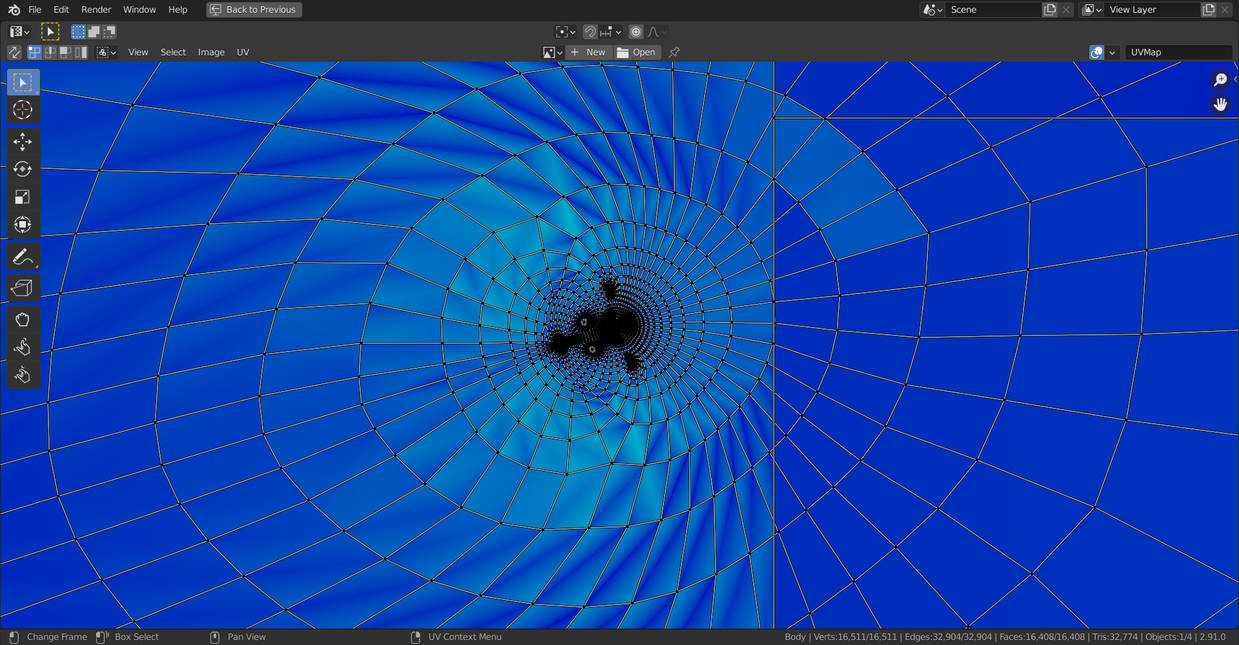
Task: Select the Annotate pencil tool
Action: click(23, 257)
